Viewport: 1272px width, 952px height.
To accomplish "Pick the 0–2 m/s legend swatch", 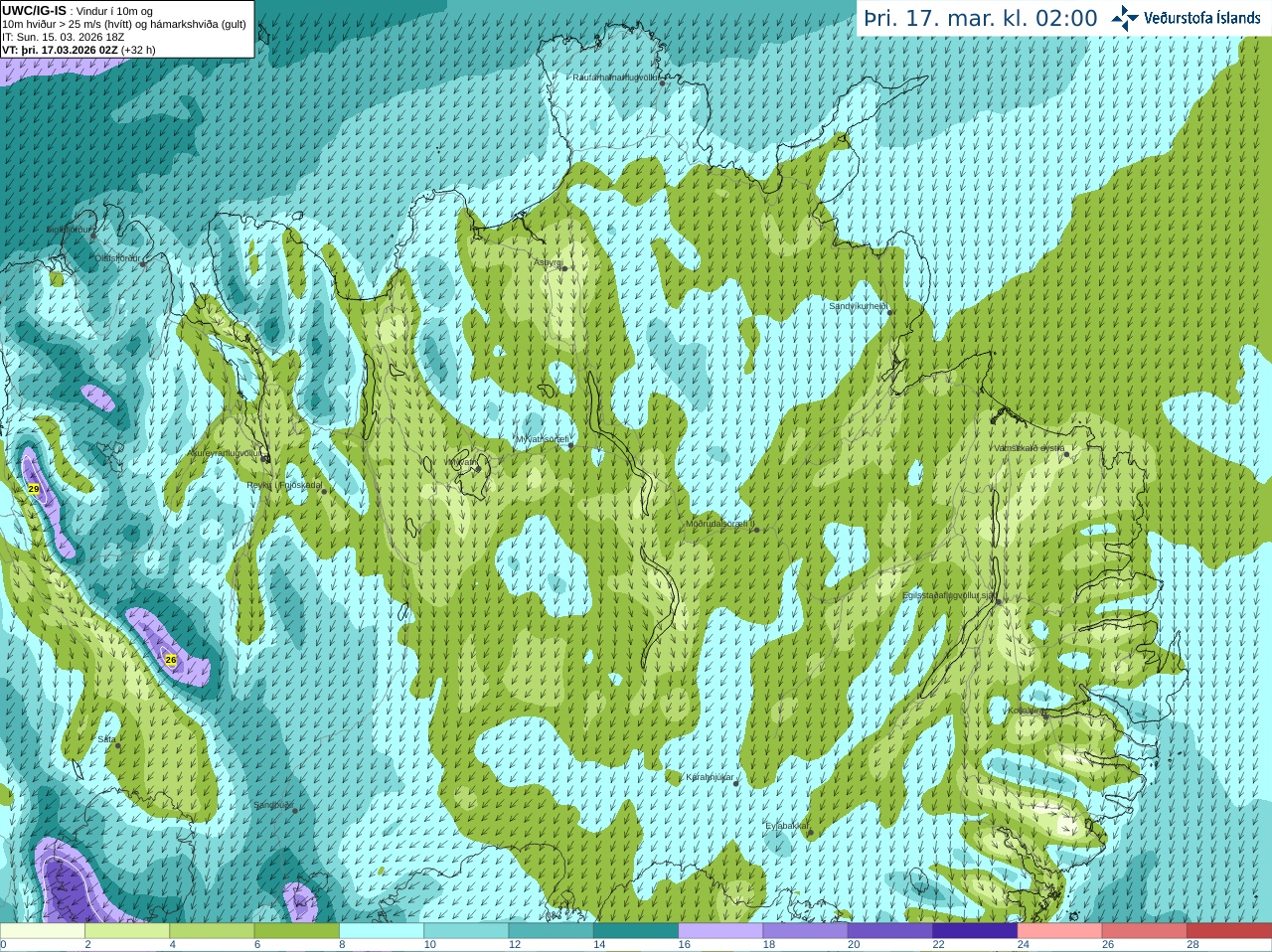I will (42, 931).
